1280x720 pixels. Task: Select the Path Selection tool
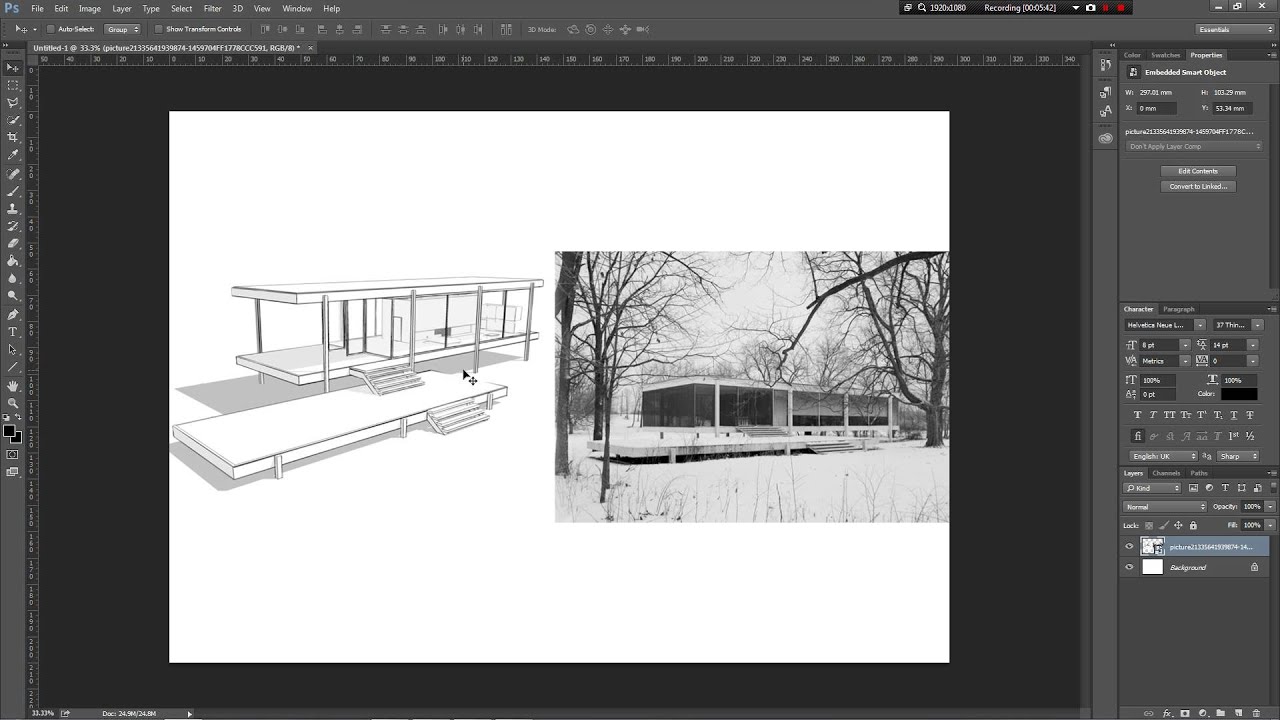(x=13, y=349)
